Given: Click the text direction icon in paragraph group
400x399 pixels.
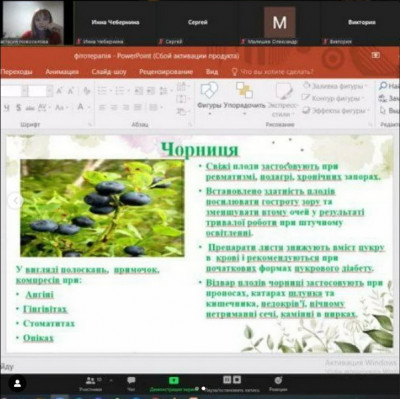Looking at the screenshot, I should 182,87.
